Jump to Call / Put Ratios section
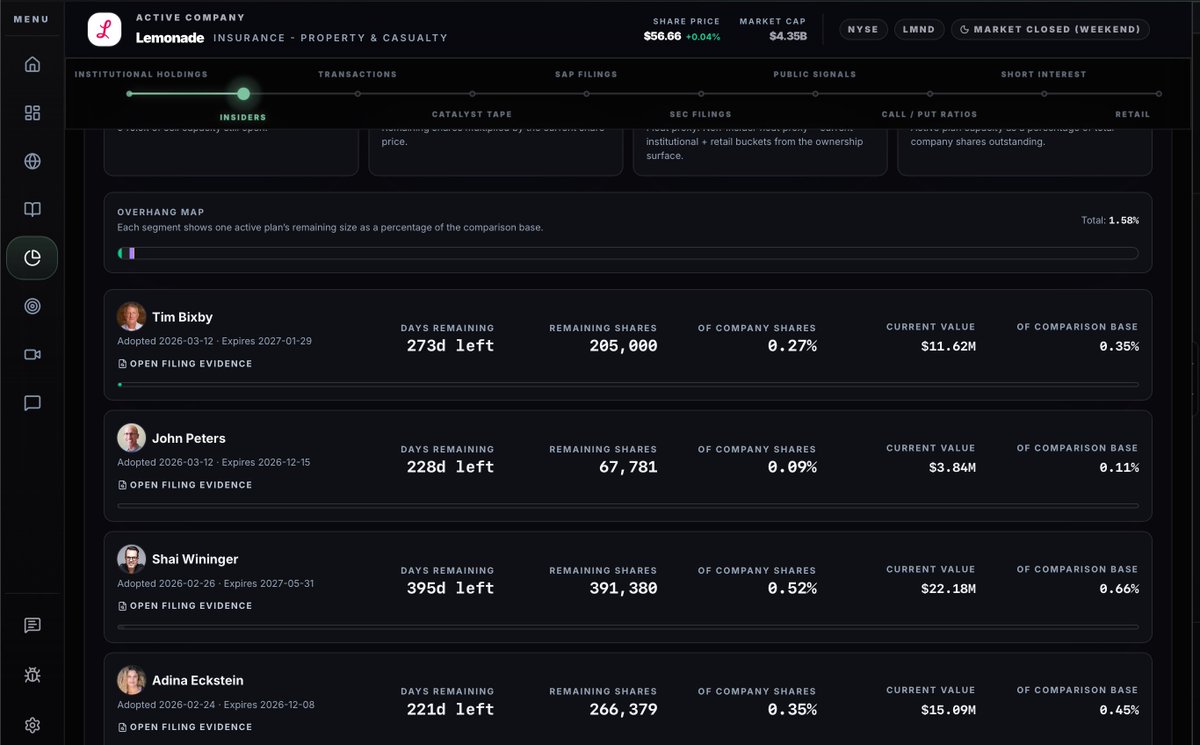The image size is (1200, 745). coord(929,114)
